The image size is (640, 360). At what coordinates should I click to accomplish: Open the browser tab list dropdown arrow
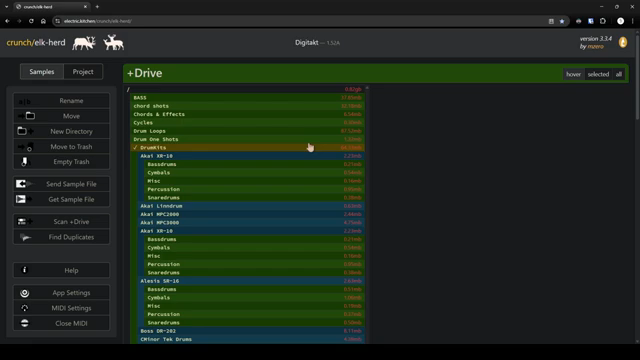click(7, 7)
